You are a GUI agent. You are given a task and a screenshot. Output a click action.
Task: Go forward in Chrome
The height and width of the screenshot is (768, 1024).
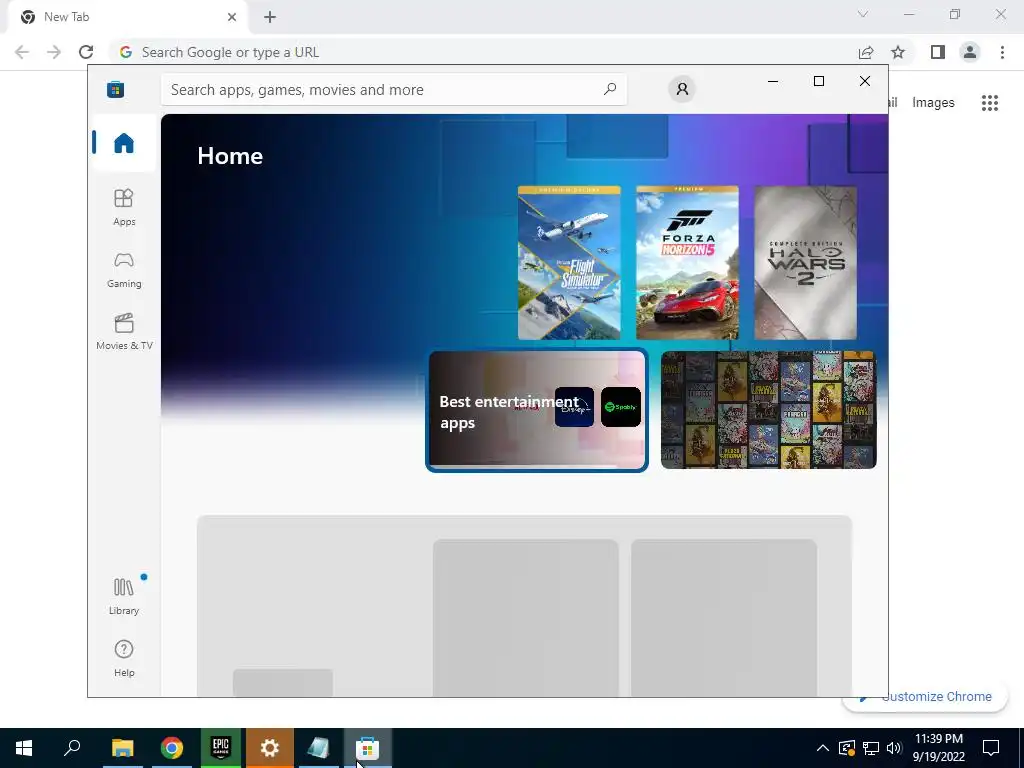54,52
